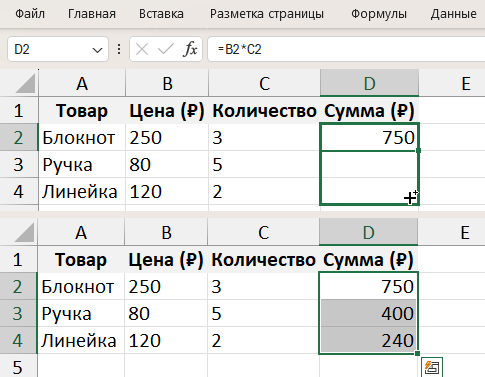Expand the Name Box dropdown arrow
Viewport: 485px width, 377px height.
pos(97,50)
